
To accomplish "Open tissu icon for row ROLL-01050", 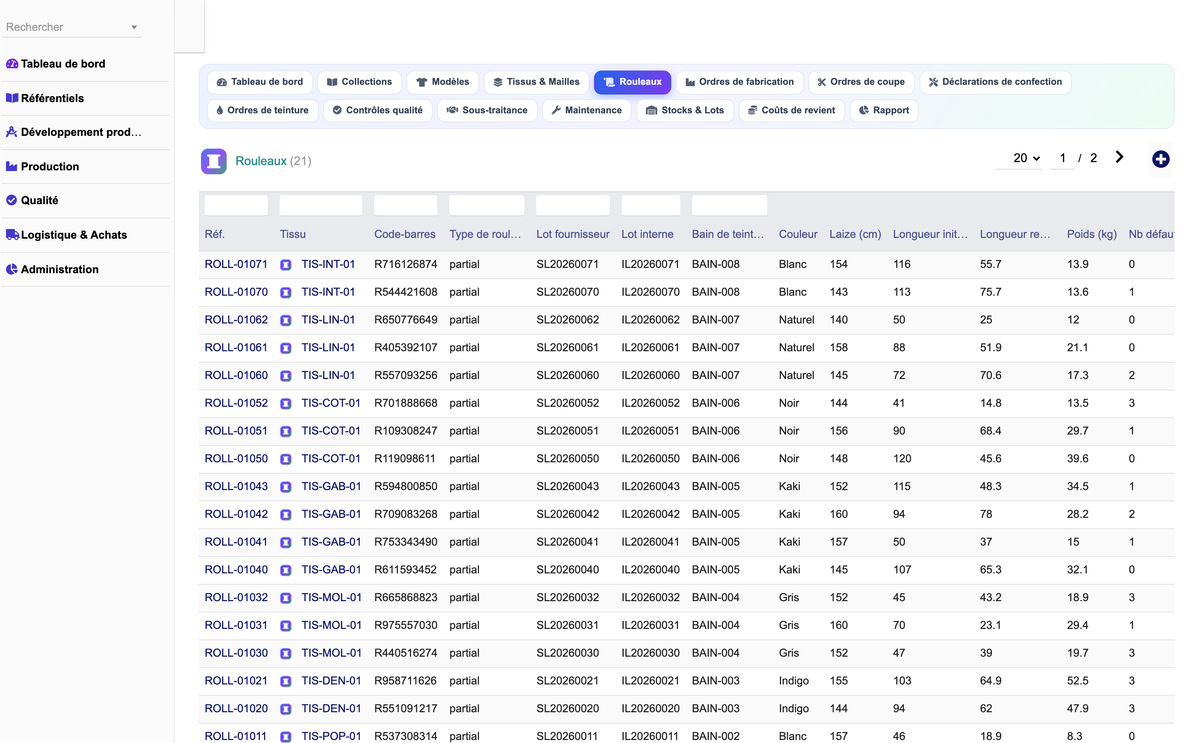I will point(286,459).
